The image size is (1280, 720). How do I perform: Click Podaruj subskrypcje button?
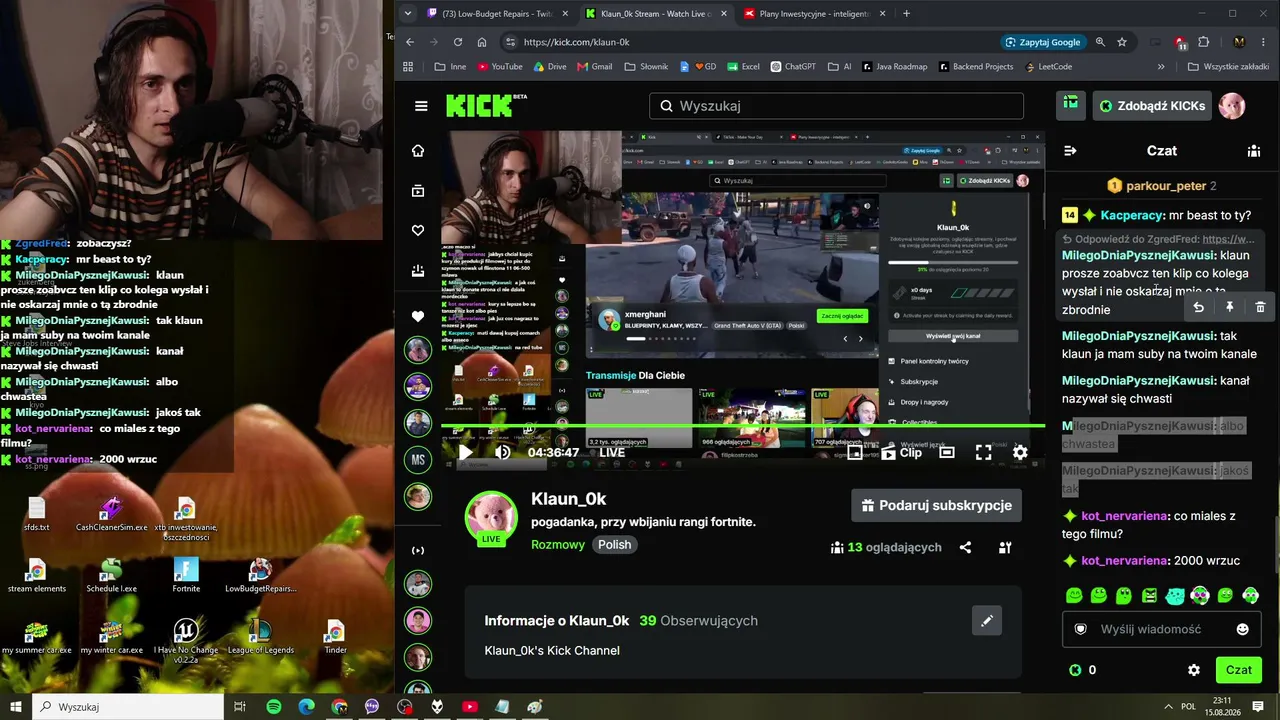pos(937,505)
